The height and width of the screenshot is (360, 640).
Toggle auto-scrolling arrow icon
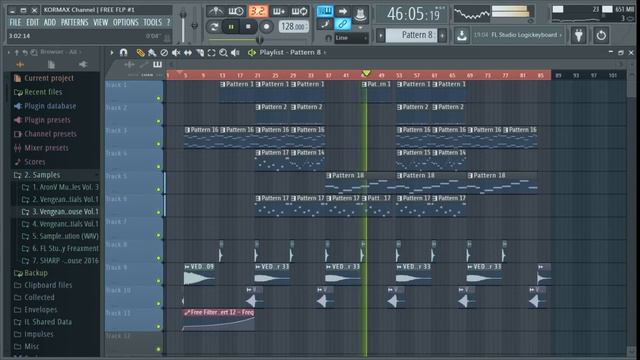(342, 11)
